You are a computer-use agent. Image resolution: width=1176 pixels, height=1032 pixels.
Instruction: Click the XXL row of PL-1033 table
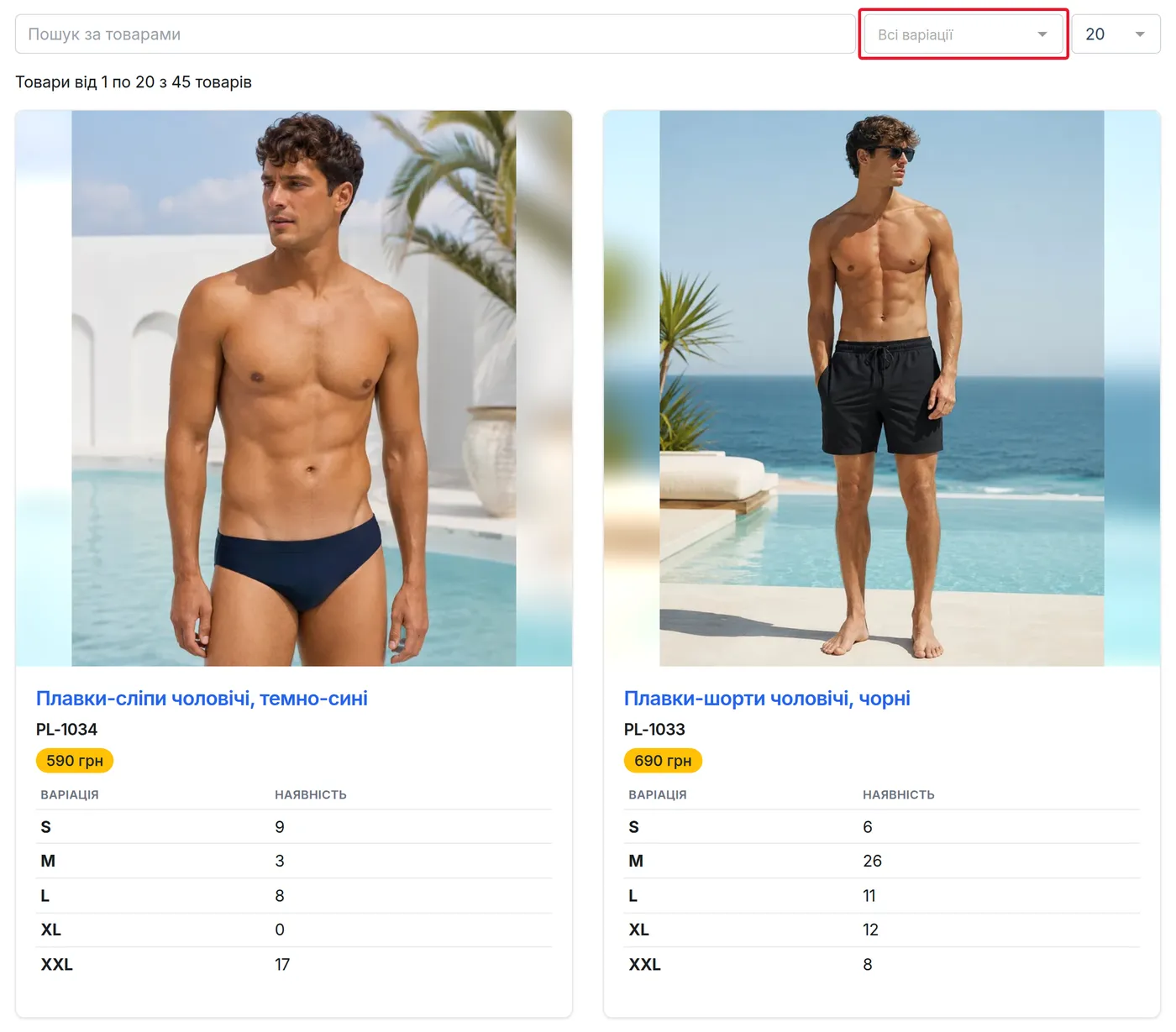click(882, 965)
